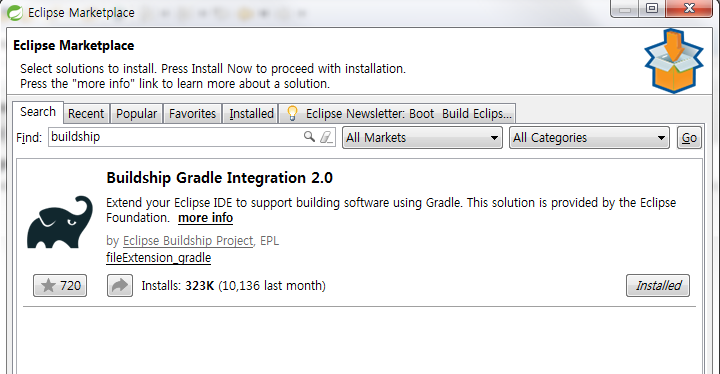Switch to the Installed tab
Screen dimensions: 720x374
pyautogui.click(x=251, y=113)
